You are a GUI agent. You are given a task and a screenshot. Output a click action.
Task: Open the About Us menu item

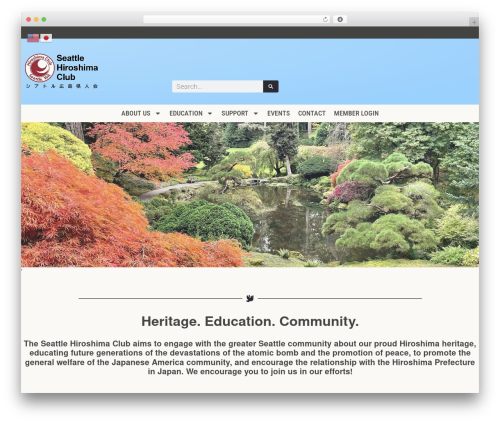136,113
